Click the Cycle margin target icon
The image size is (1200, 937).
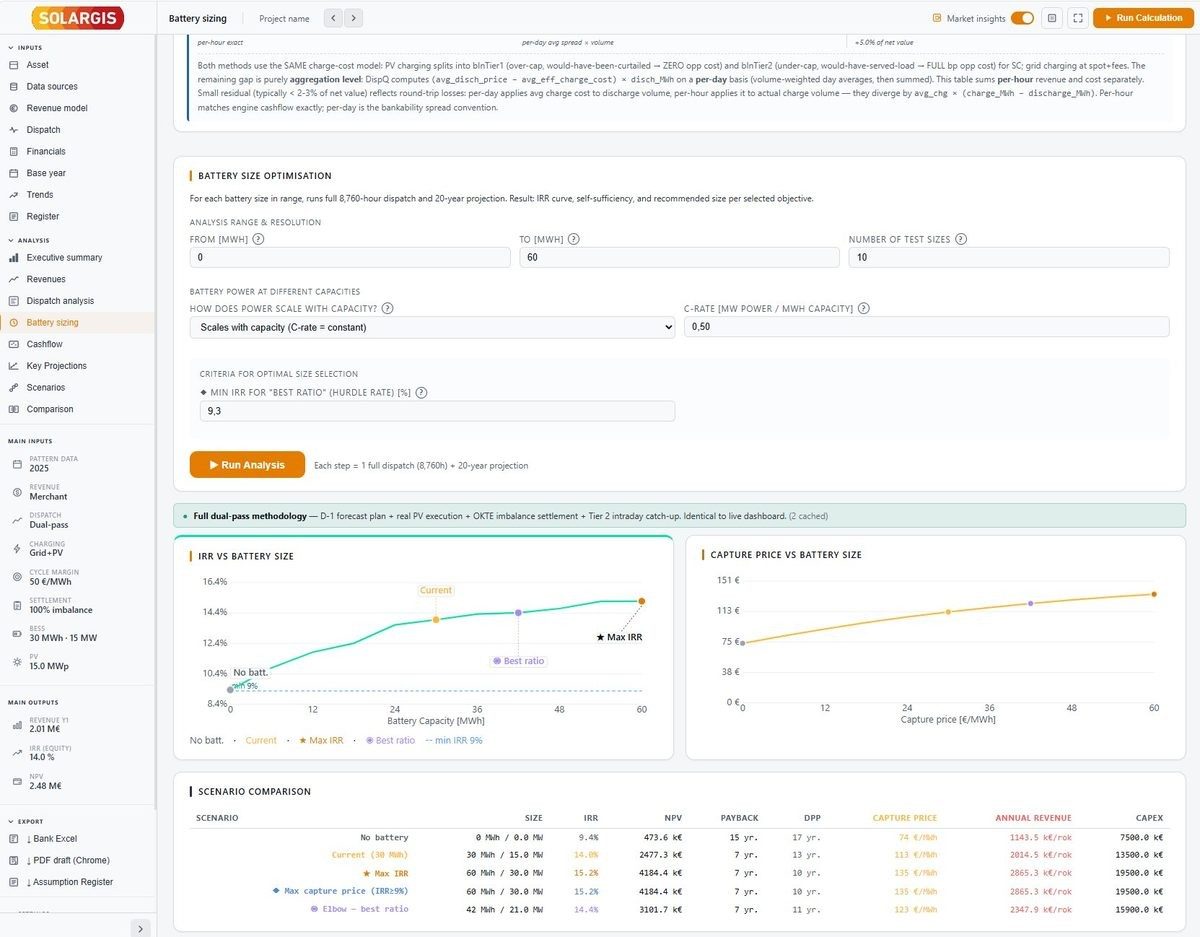(x=17, y=577)
